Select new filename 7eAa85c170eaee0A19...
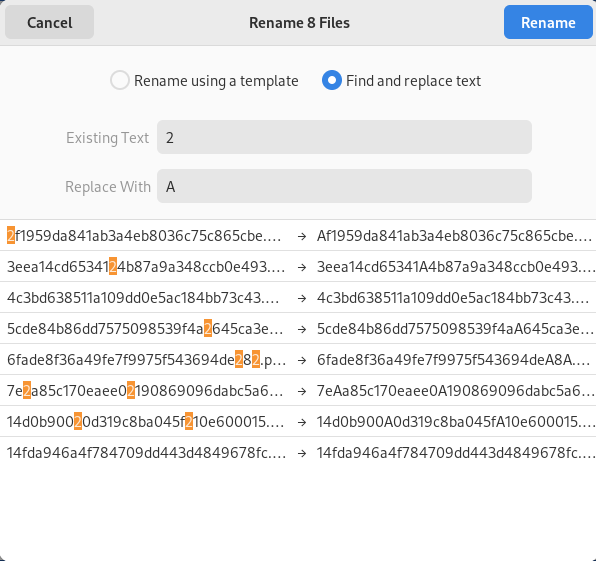This screenshot has width=596, height=561. 456,391
